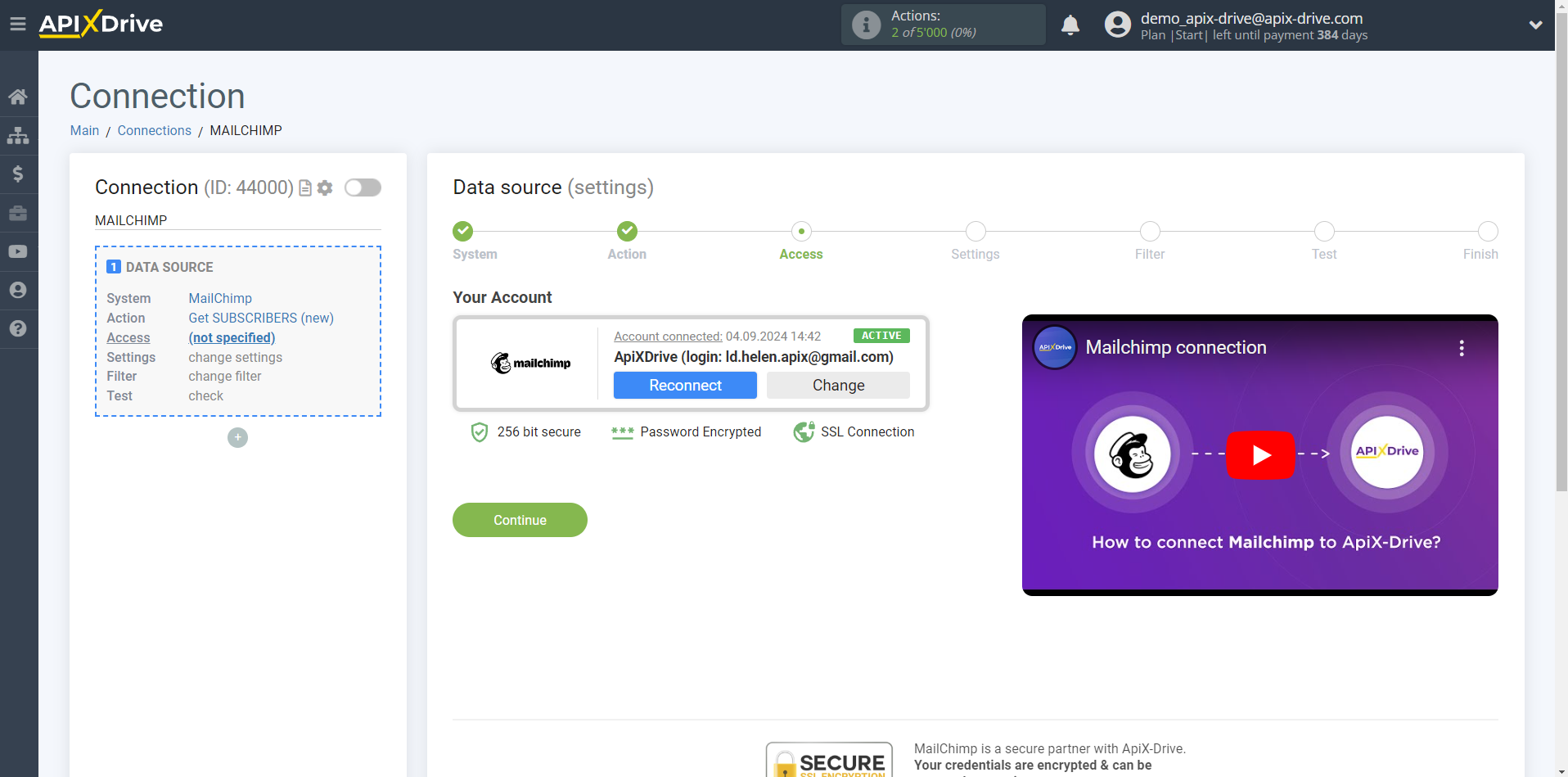Open the profile sidebar icon
Image resolution: width=1568 pixels, height=777 pixels.
[x=18, y=290]
